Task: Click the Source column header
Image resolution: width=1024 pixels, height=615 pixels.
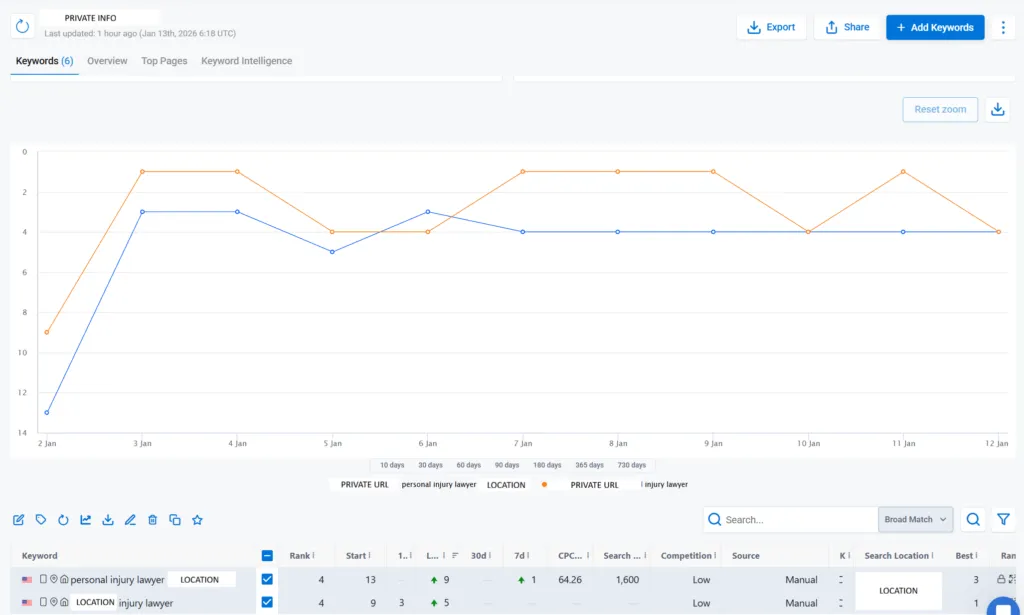Action: [746, 556]
